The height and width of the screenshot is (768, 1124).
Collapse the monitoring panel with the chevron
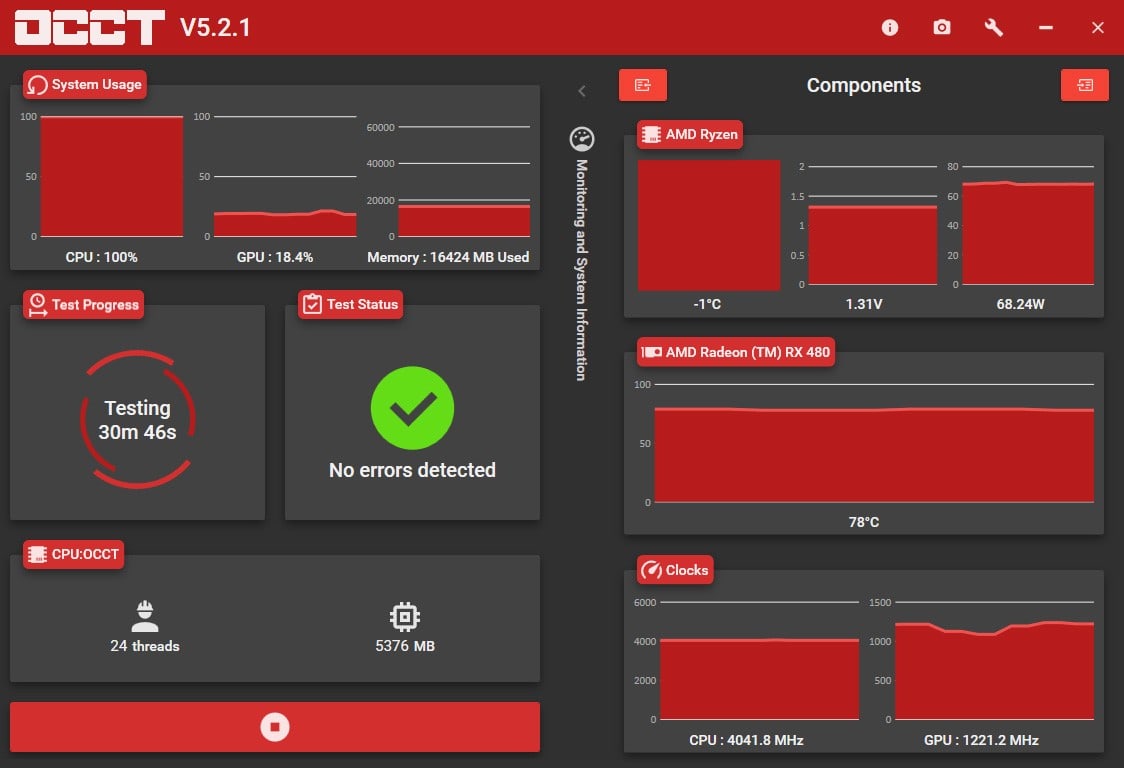coord(582,92)
